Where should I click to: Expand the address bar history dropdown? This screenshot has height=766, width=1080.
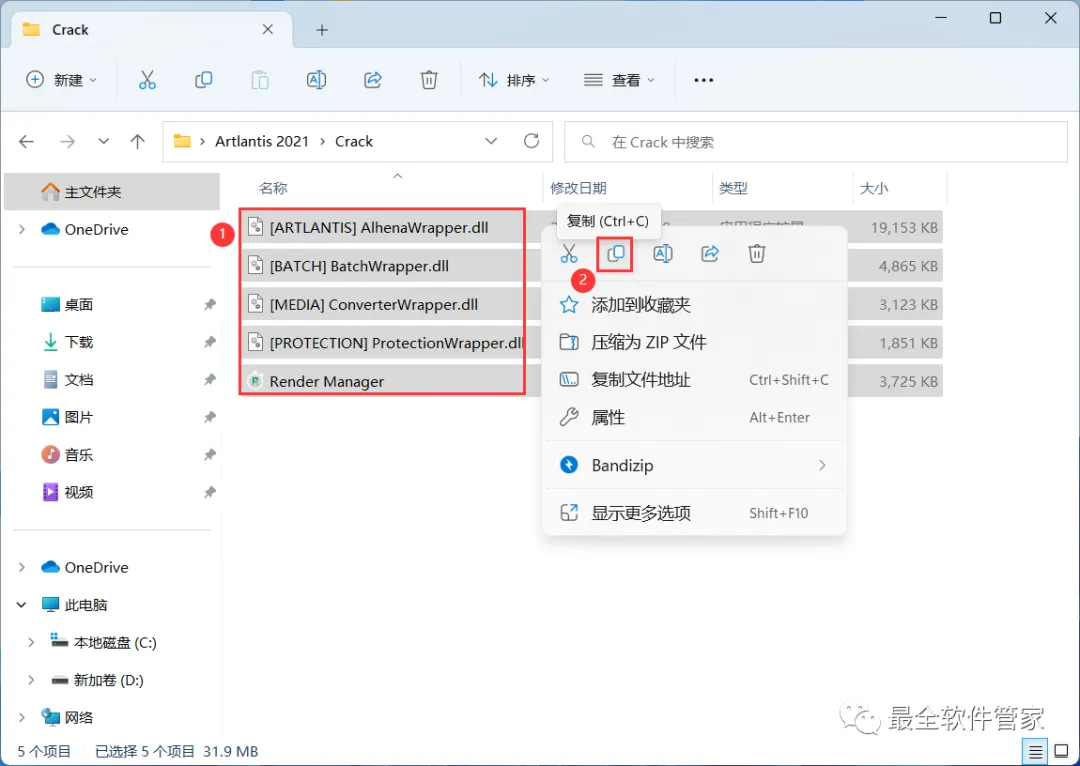pyautogui.click(x=491, y=141)
